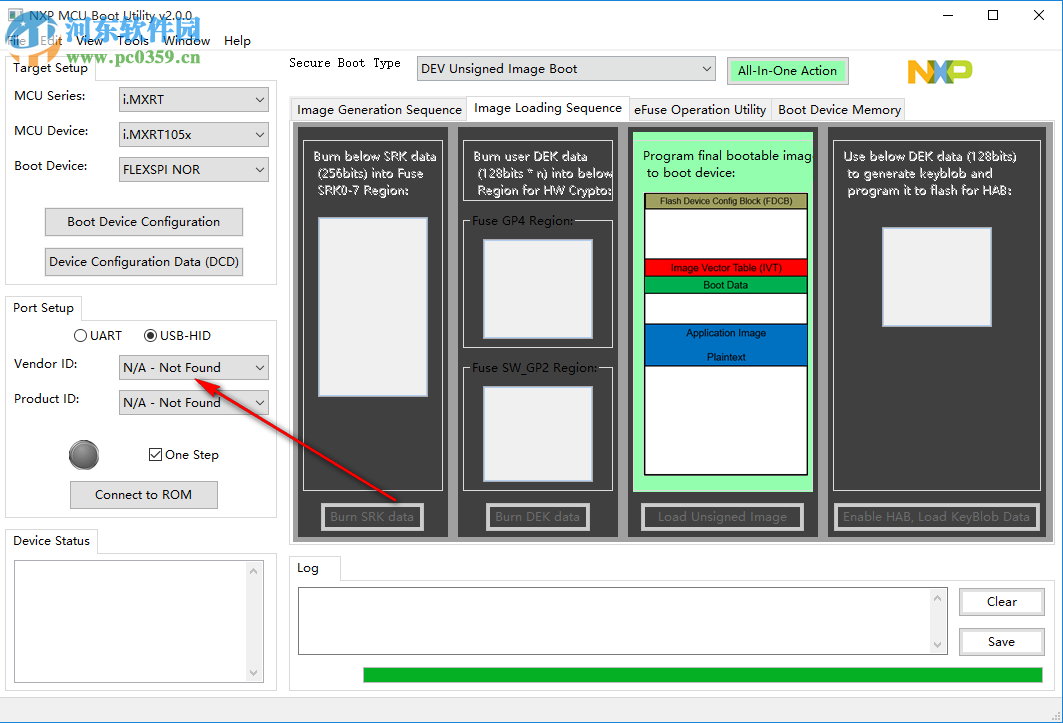Open Boot Device Configuration
This screenshot has height=723, width=1063.
click(x=143, y=221)
